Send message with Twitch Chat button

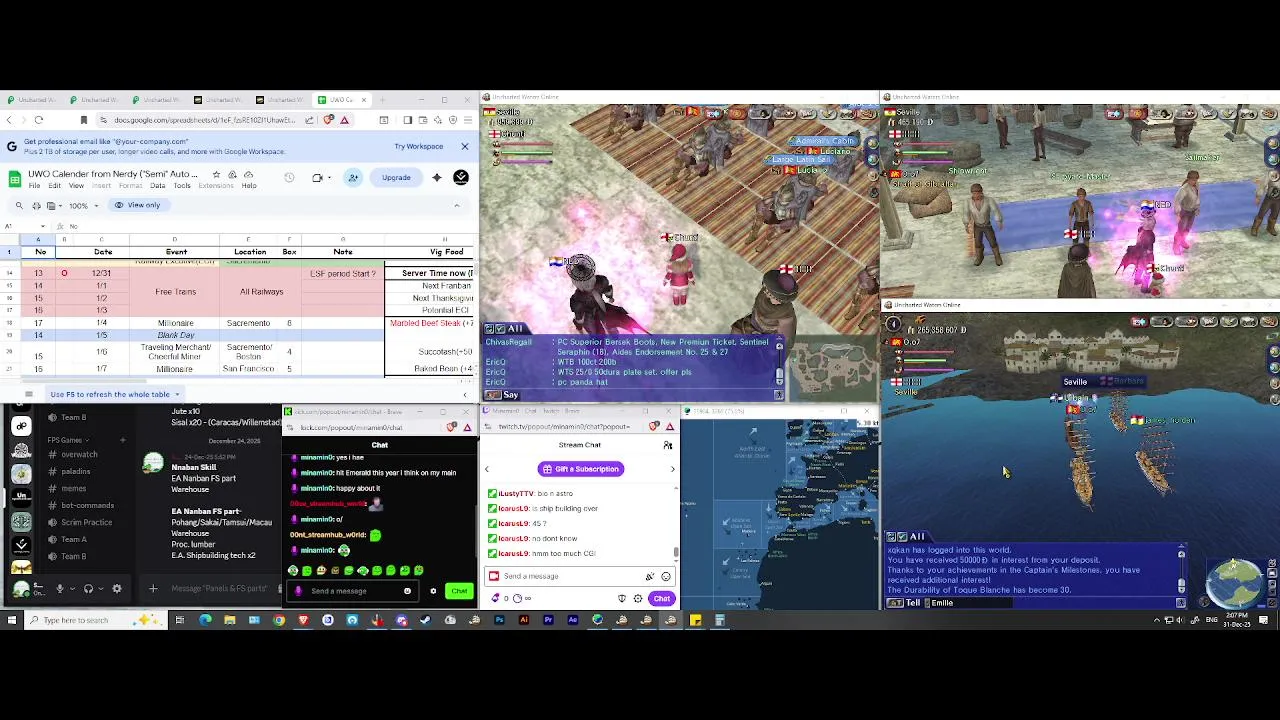tap(662, 599)
